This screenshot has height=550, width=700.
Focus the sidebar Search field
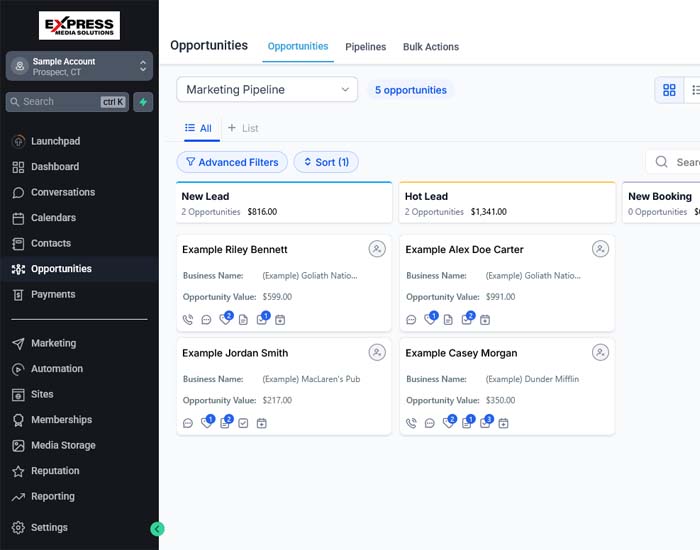pos(67,102)
